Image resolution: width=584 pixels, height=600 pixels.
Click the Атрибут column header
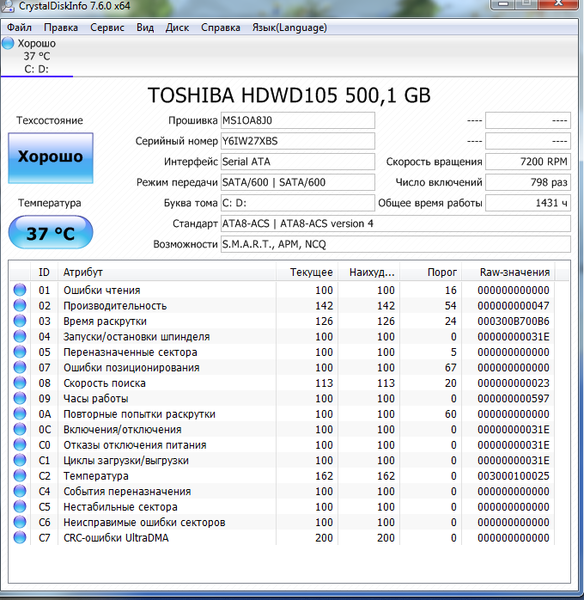[x=167, y=272]
